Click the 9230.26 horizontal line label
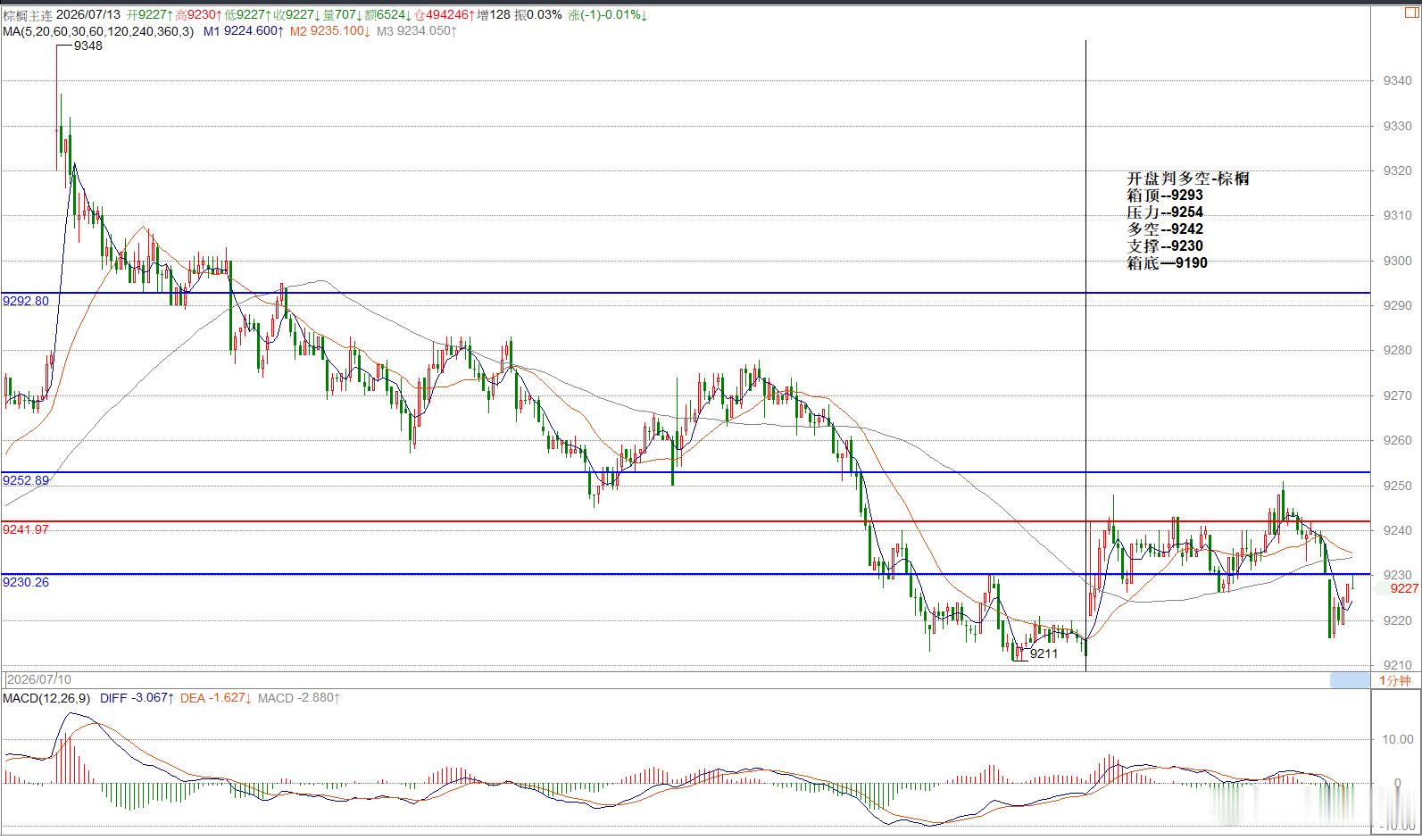 pos(26,583)
